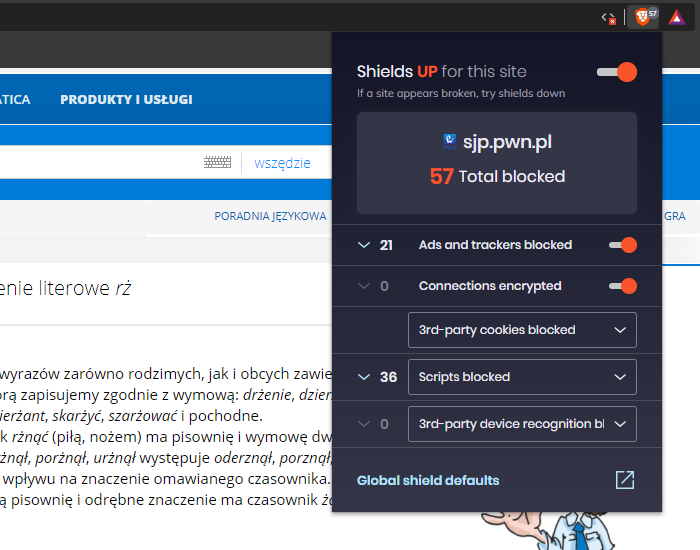The width and height of the screenshot is (700, 550).
Task: Click the 57 Total blocked counter
Action: (x=497, y=177)
